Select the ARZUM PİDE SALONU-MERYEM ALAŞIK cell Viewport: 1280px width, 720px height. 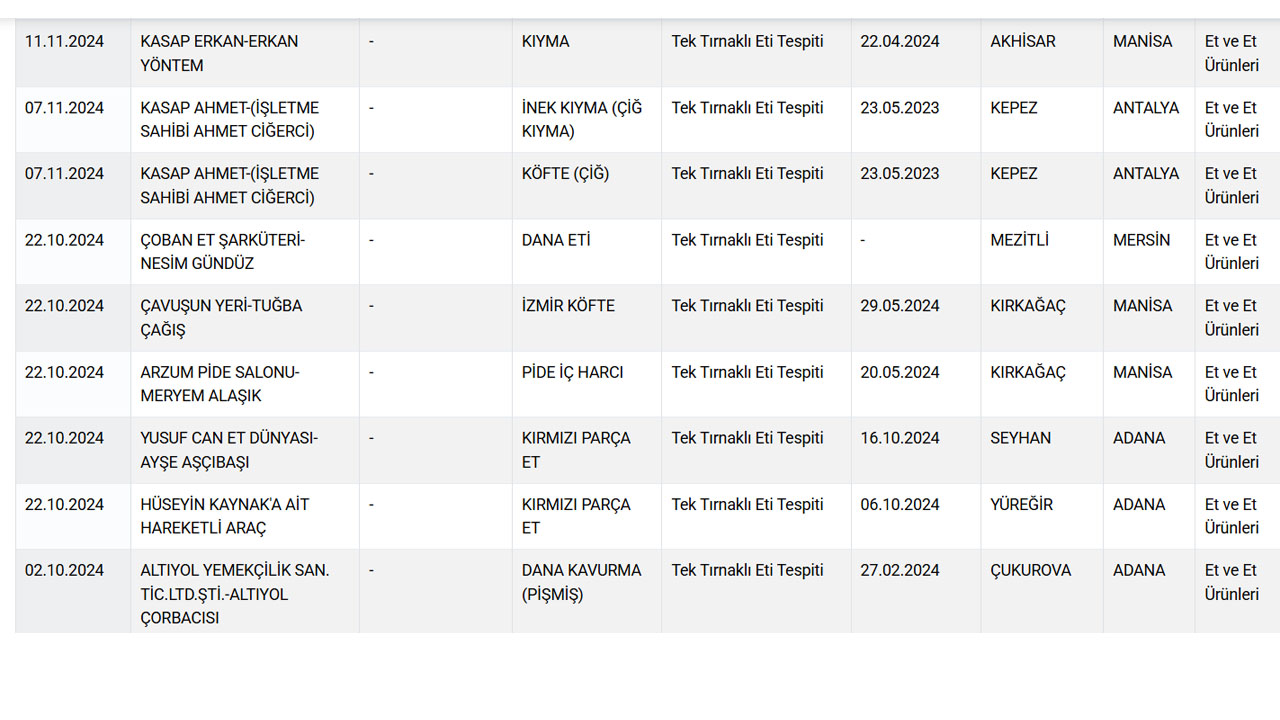tap(245, 384)
